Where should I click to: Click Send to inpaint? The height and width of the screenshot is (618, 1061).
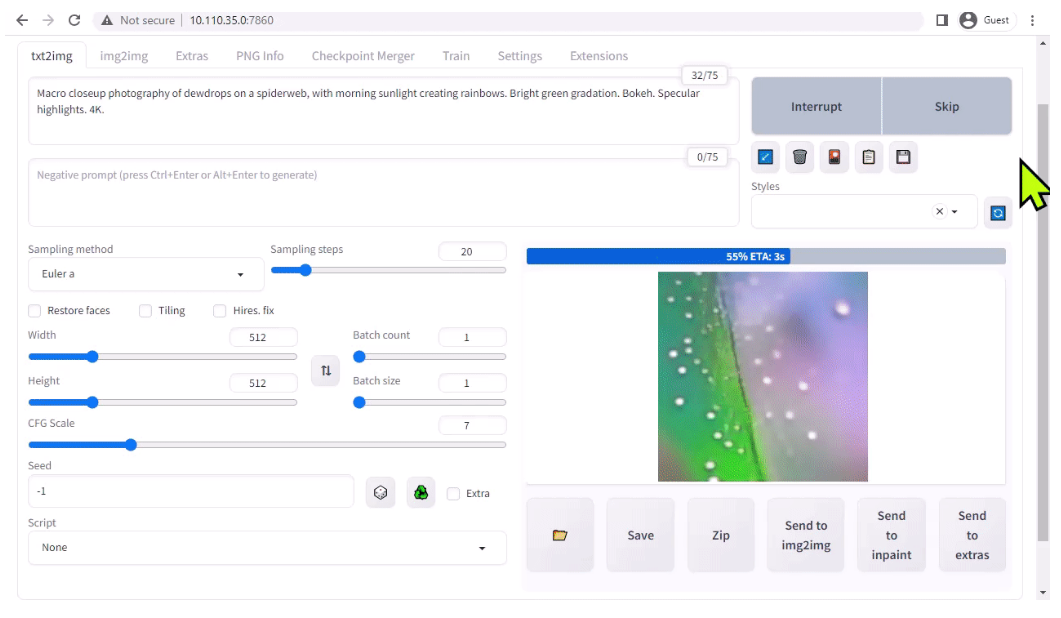[x=890, y=534]
